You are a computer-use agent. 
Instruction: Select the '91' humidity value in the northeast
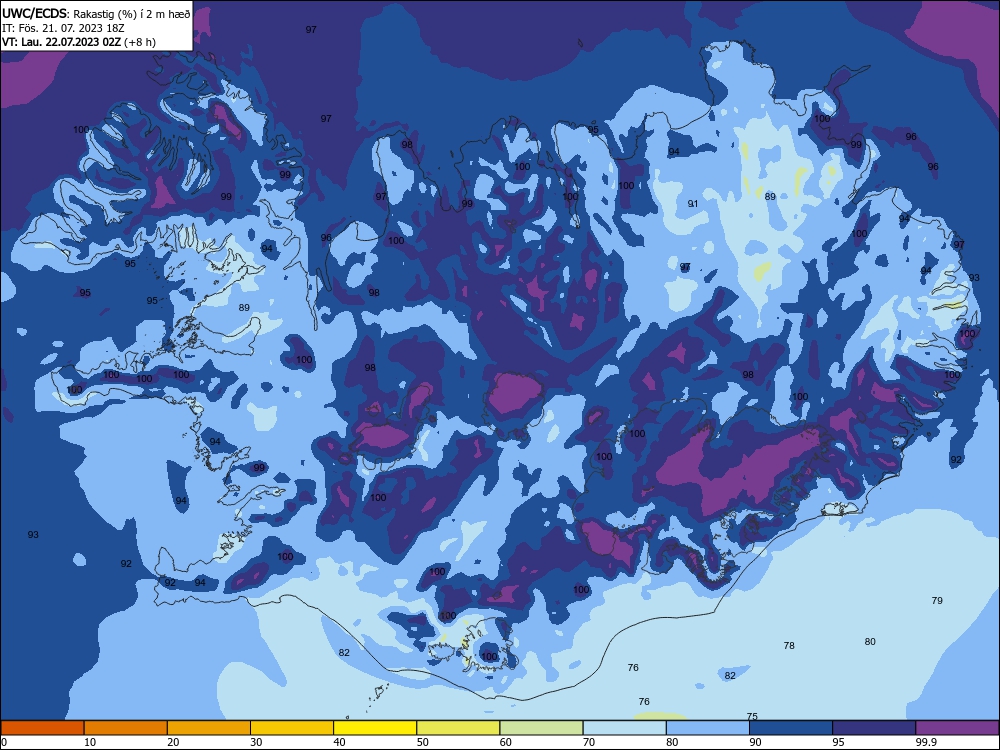pyautogui.click(x=693, y=203)
